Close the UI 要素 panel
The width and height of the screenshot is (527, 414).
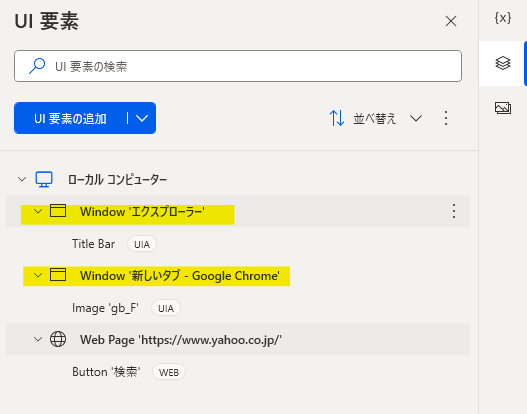click(451, 21)
